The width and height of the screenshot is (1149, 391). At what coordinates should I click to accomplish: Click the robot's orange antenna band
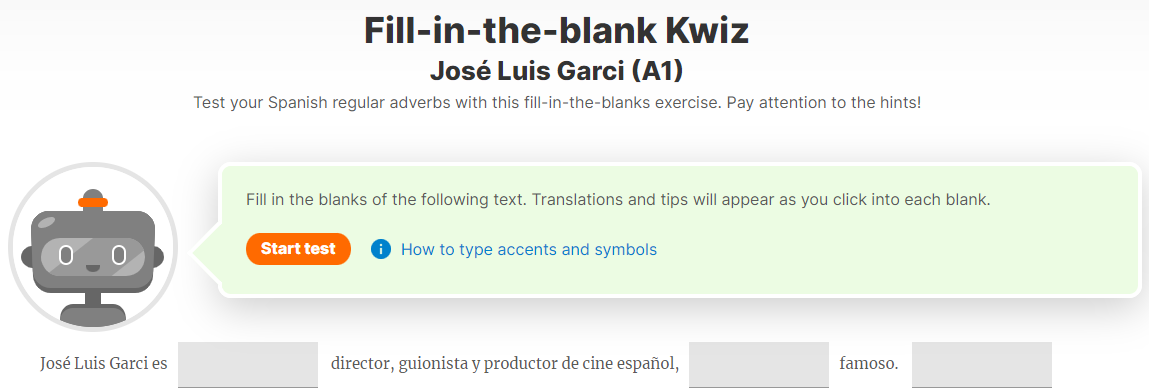click(x=93, y=202)
